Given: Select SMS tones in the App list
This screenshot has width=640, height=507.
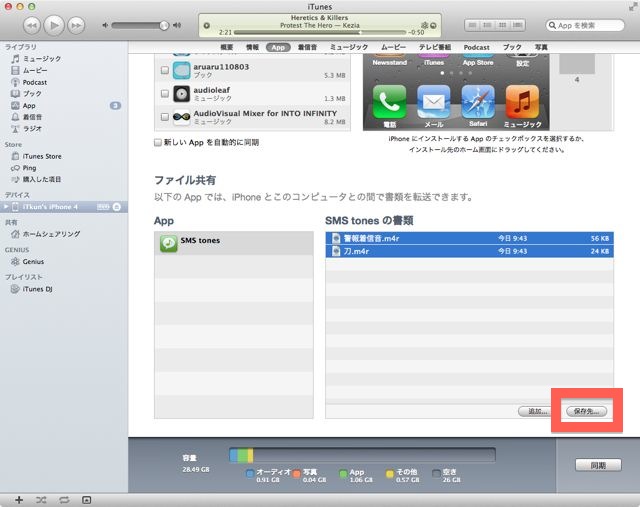Looking at the screenshot, I should click(x=234, y=243).
